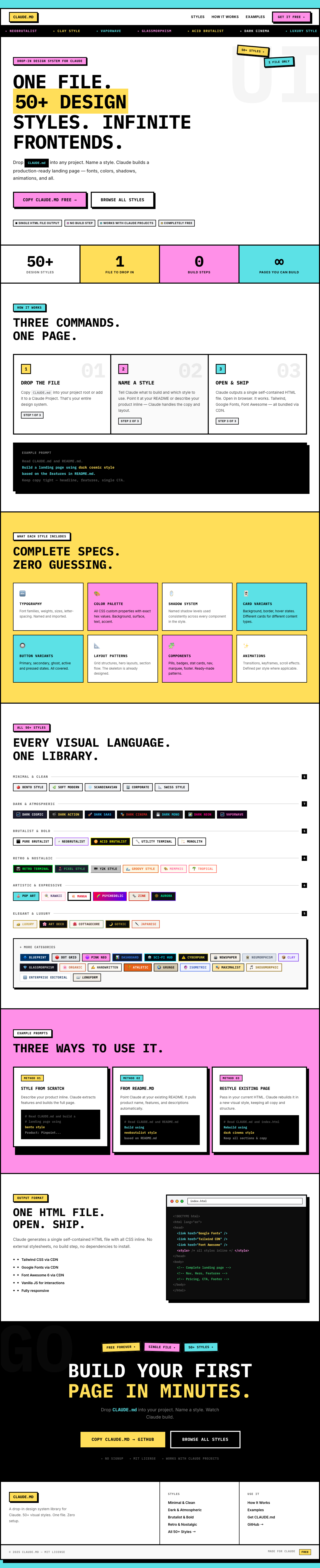Pick the yellow Acid Brutalist tag
320x1568 pixels.
click(x=110, y=842)
